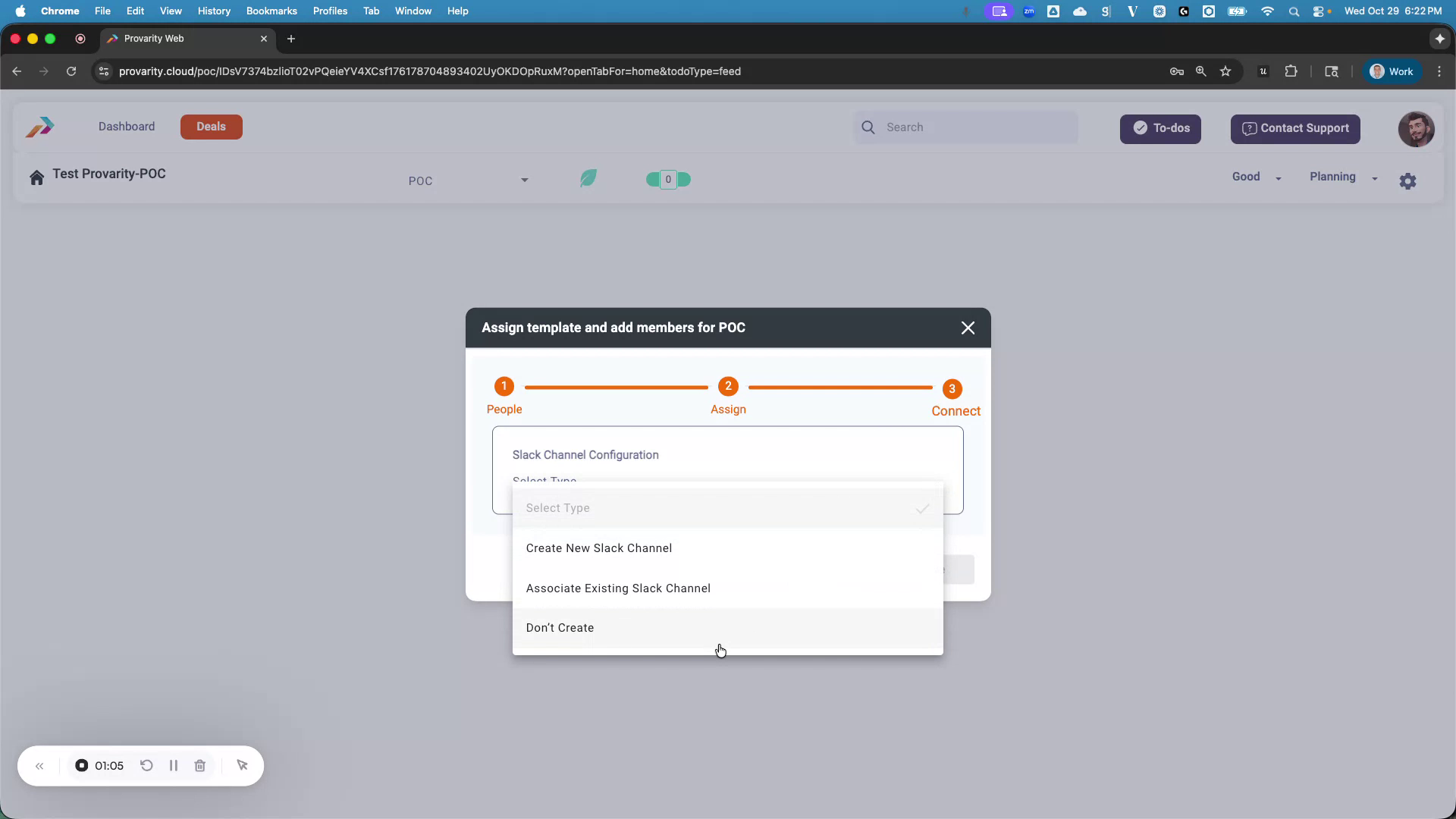Open the Provarity home logo icon

39,127
